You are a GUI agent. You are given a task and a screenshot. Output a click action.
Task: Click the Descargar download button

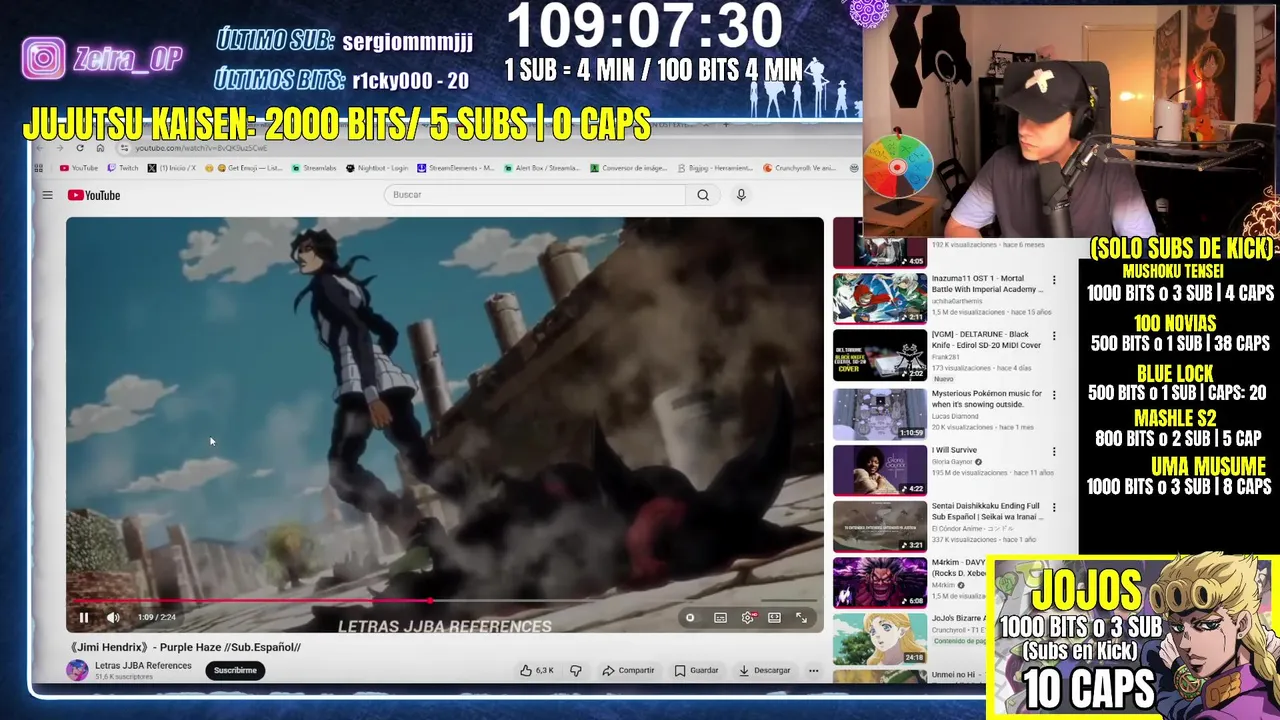pos(765,670)
